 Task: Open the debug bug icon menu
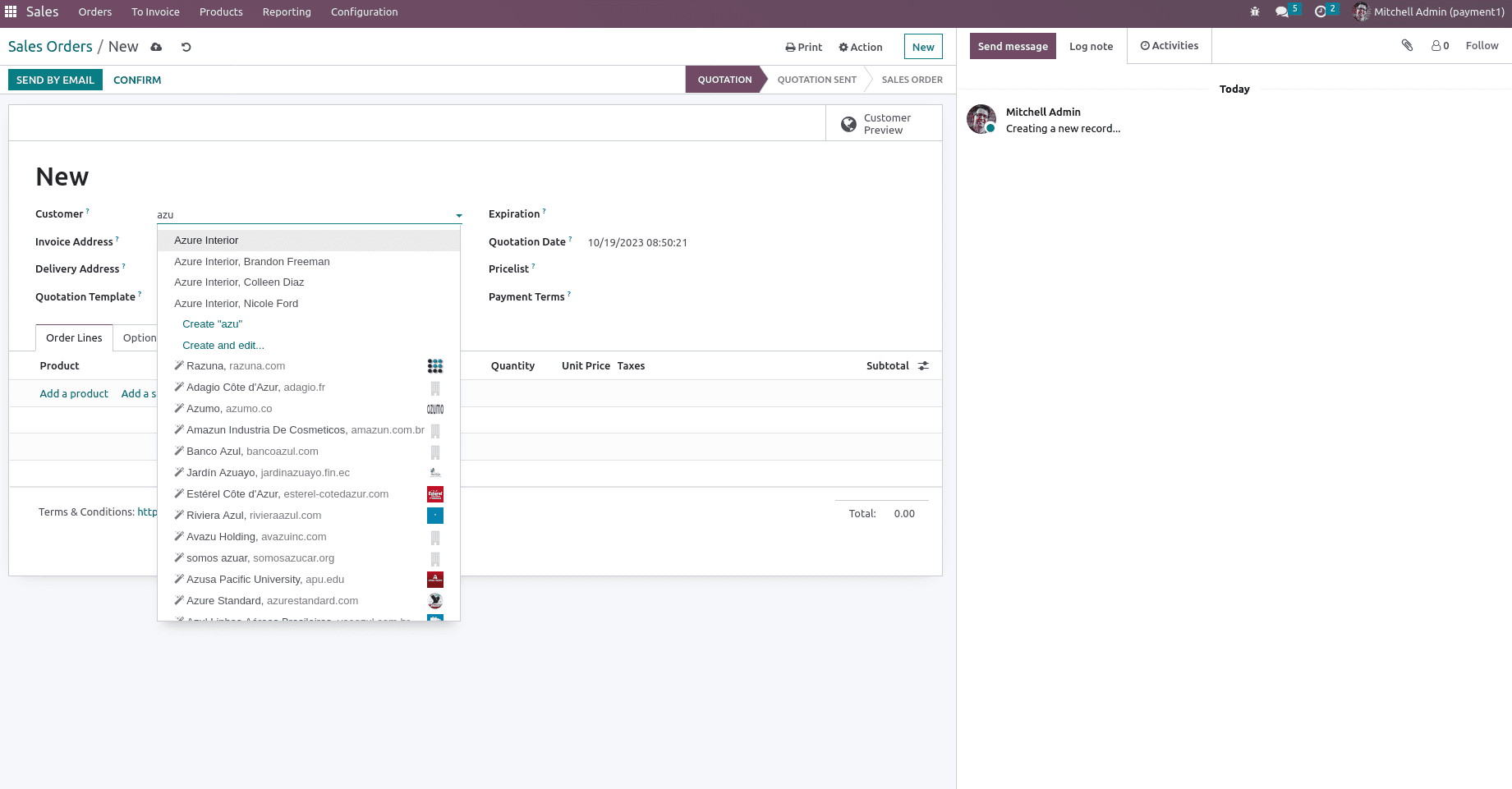click(x=1255, y=11)
